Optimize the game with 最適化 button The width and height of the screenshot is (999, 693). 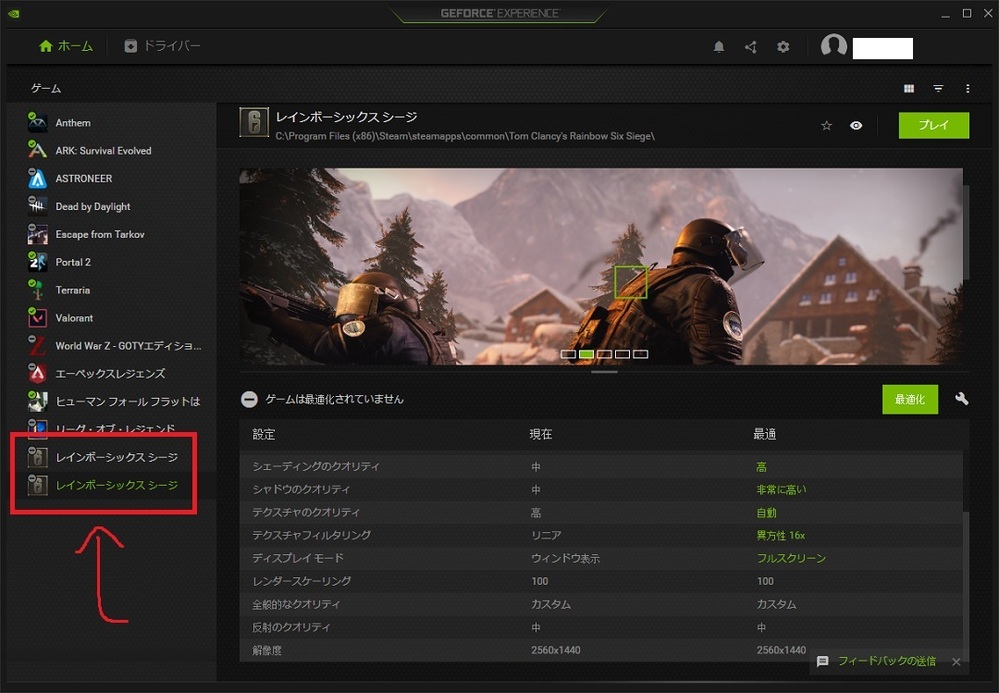(x=910, y=399)
